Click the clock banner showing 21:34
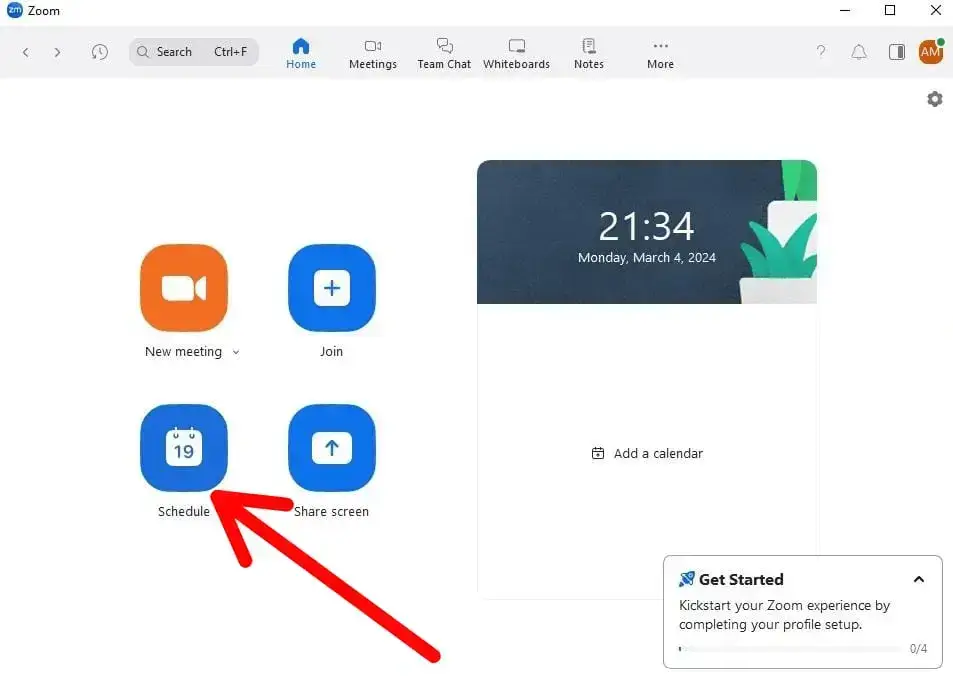The image size is (953, 681). coord(647,232)
